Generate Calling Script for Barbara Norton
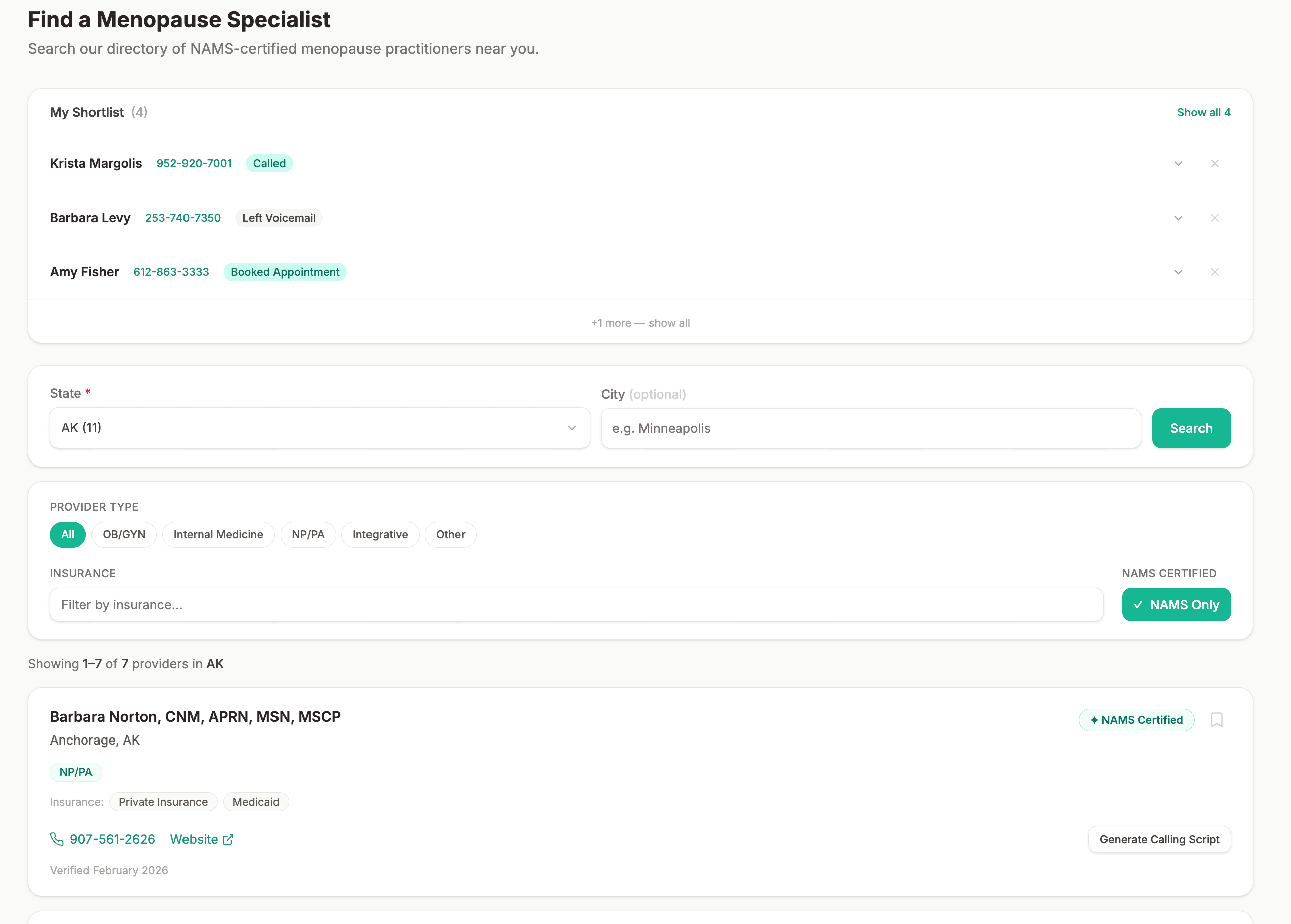The image size is (1291, 924). point(1159,839)
